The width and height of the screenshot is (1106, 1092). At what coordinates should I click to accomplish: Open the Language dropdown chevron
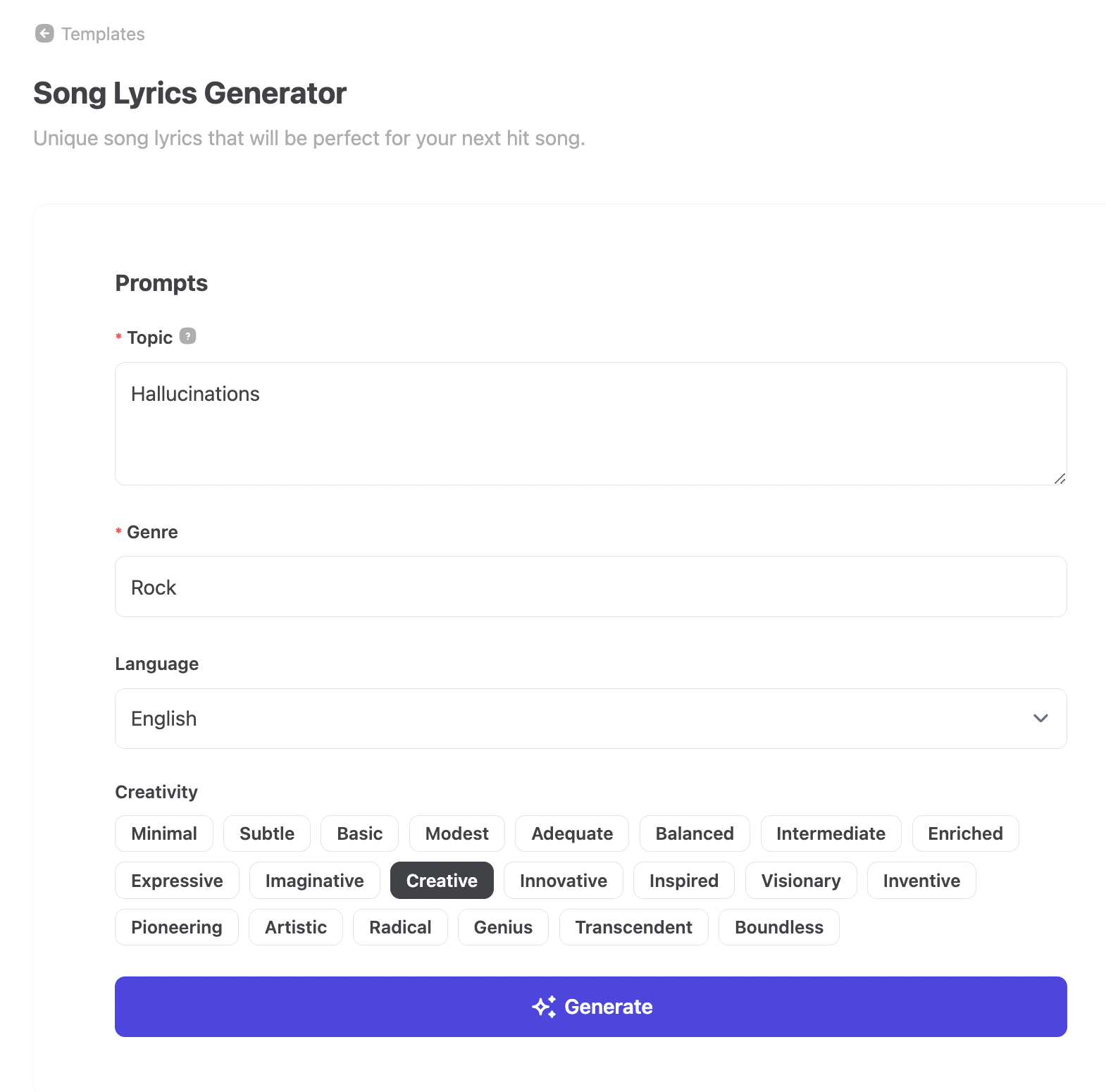[x=1040, y=719]
